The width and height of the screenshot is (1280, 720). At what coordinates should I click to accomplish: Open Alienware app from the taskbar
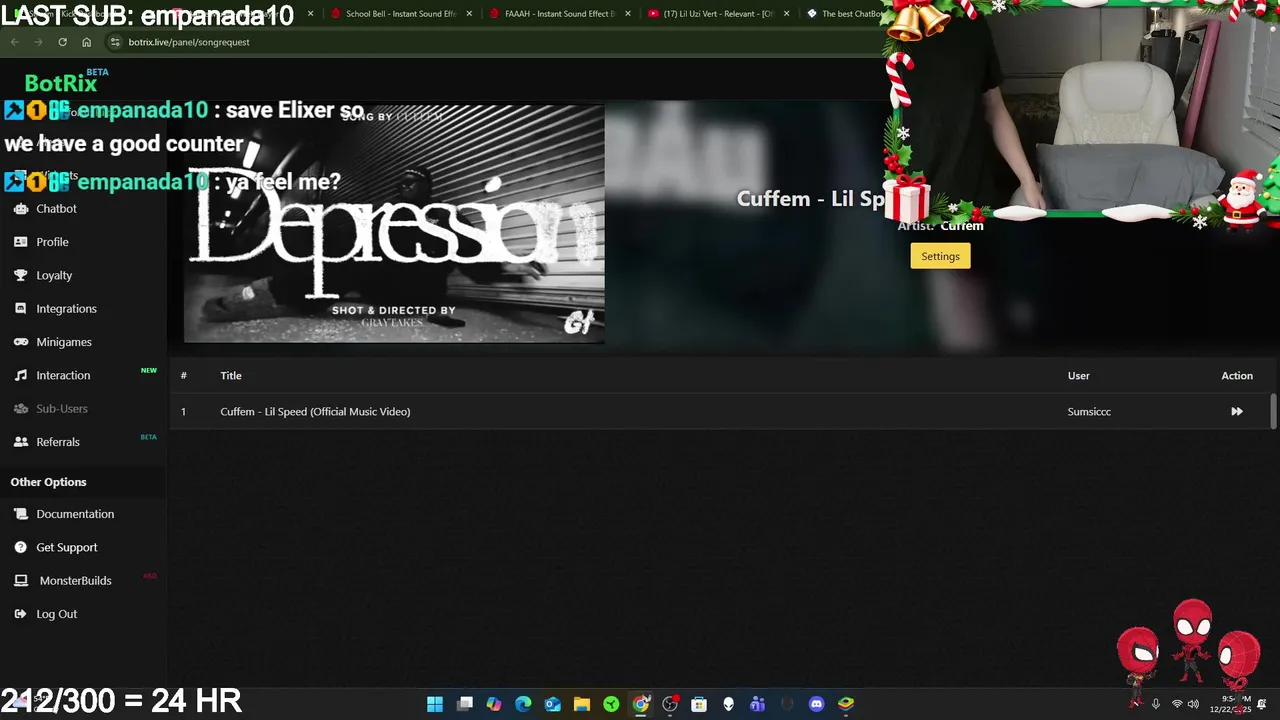tap(728, 704)
